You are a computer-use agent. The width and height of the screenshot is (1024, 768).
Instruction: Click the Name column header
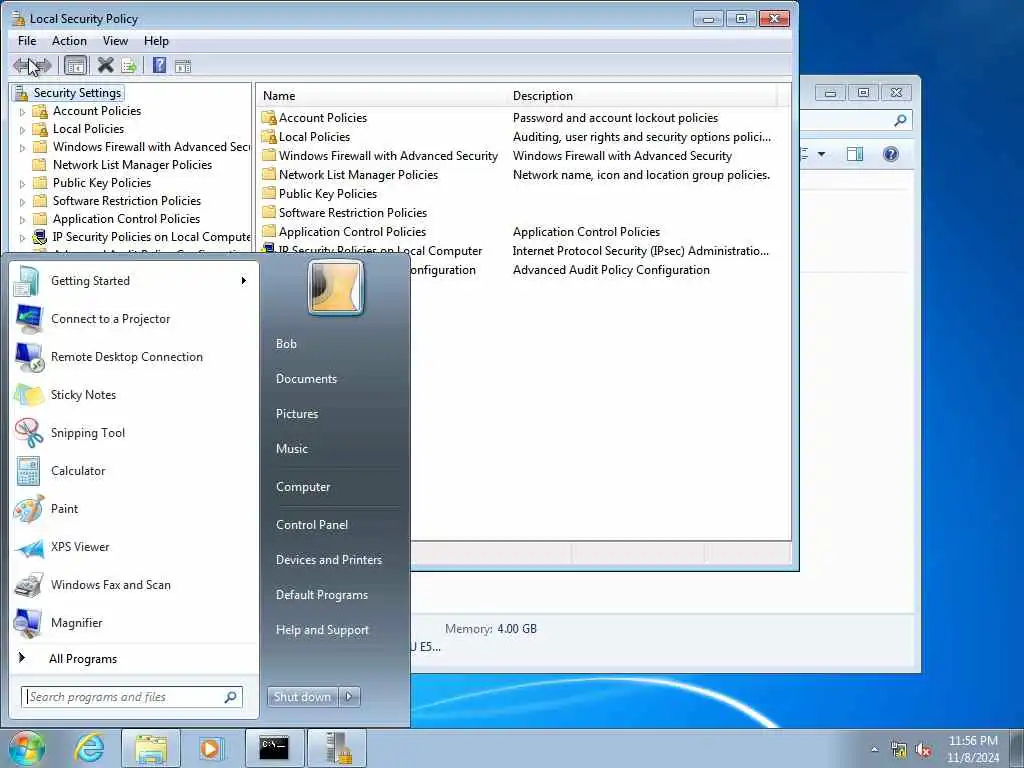click(x=383, y=96)
